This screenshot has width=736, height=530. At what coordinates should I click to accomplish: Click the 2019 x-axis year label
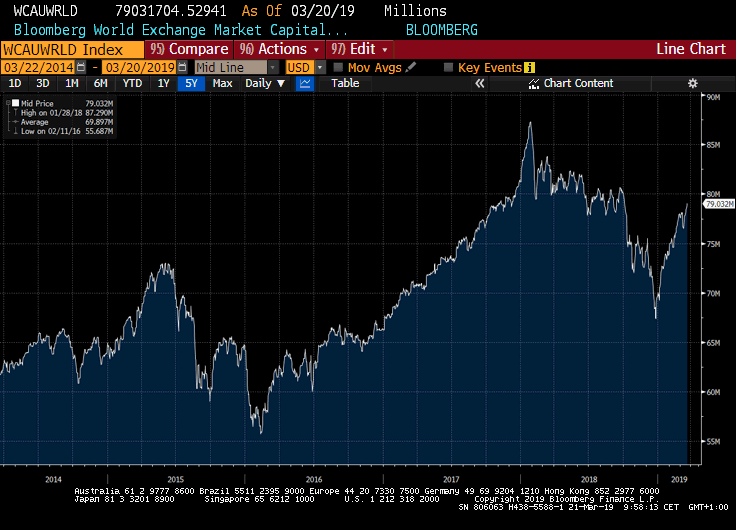(x=679, y=479)
